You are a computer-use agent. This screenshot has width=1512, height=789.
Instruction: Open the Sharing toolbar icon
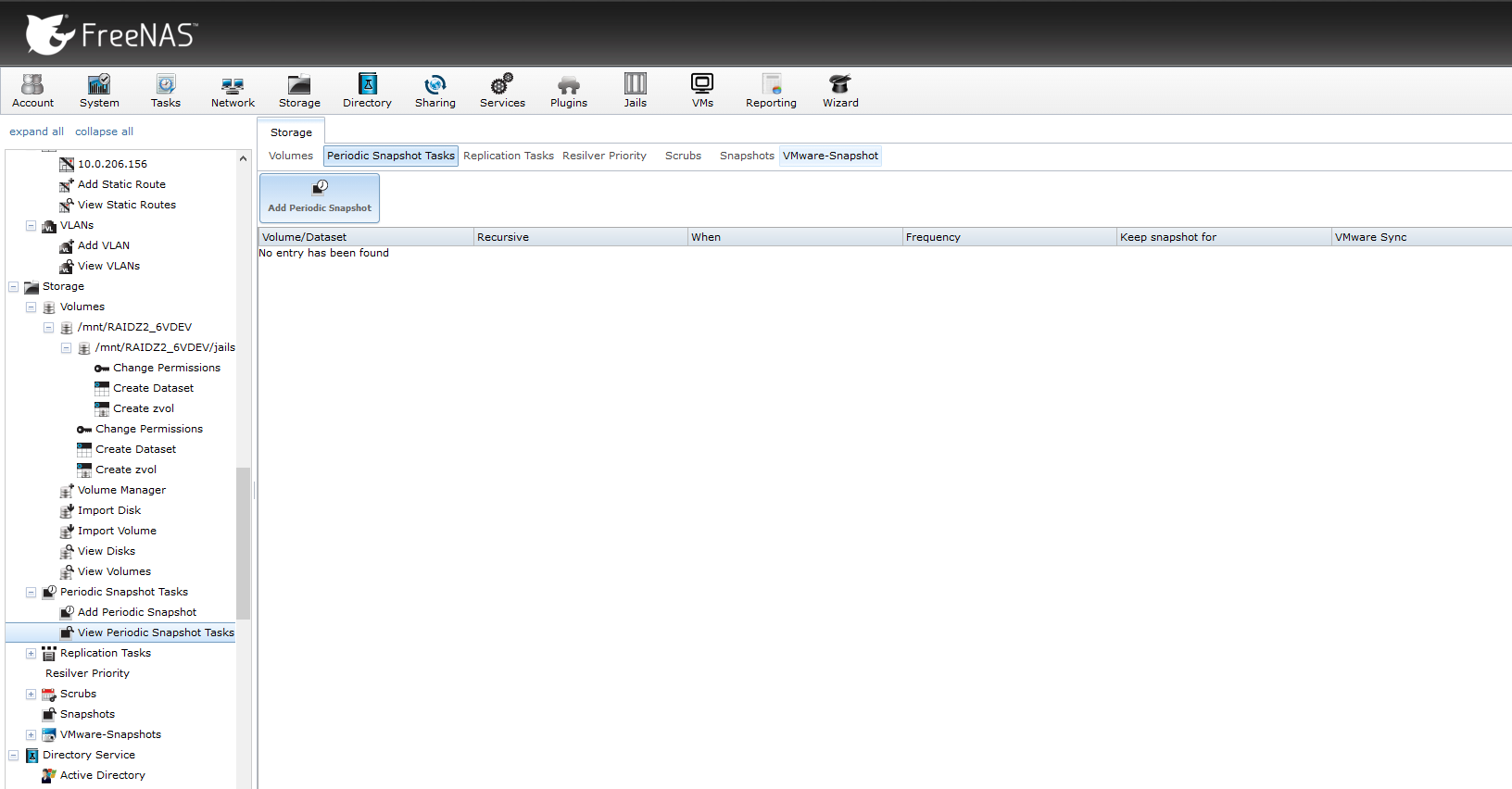[x=435, y=91]
